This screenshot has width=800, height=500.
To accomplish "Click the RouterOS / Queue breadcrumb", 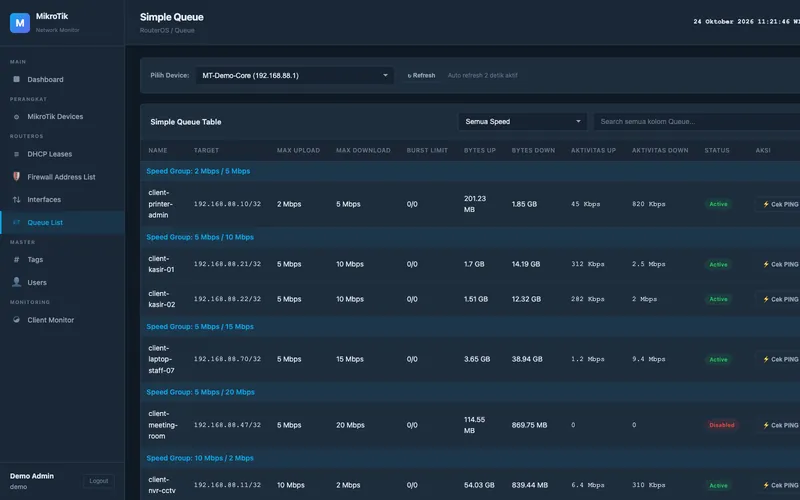I will (167, 30).
